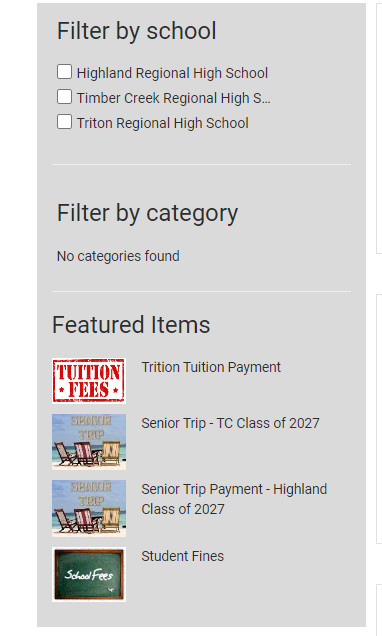Click the Filter by category heading
The image size is (382, 636).
(147, 213)
